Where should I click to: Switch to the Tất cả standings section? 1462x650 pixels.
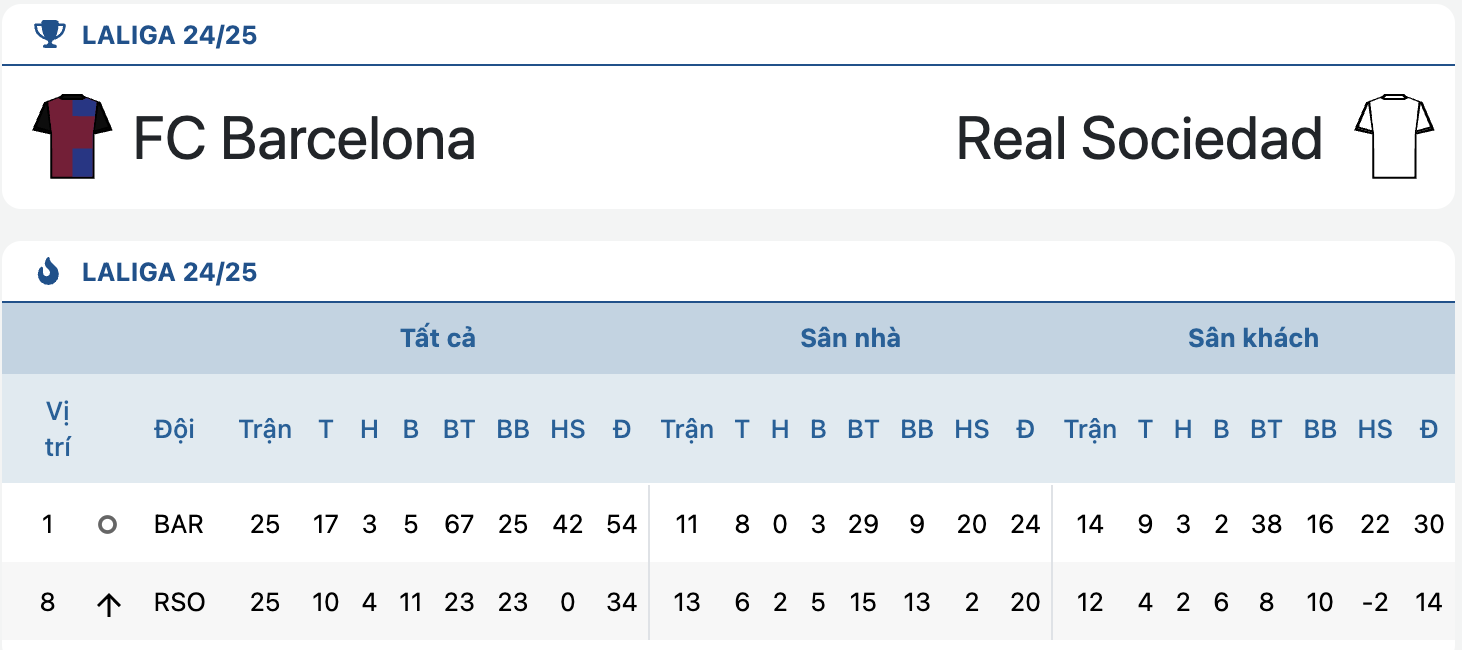(438, 338)
